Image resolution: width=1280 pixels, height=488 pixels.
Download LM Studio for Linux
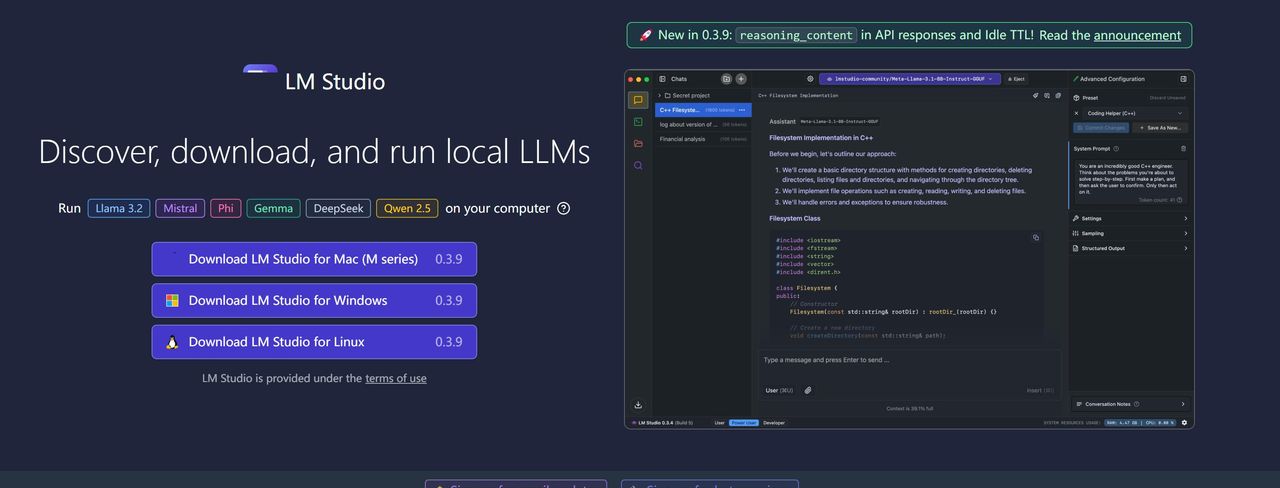pos(314,342)
